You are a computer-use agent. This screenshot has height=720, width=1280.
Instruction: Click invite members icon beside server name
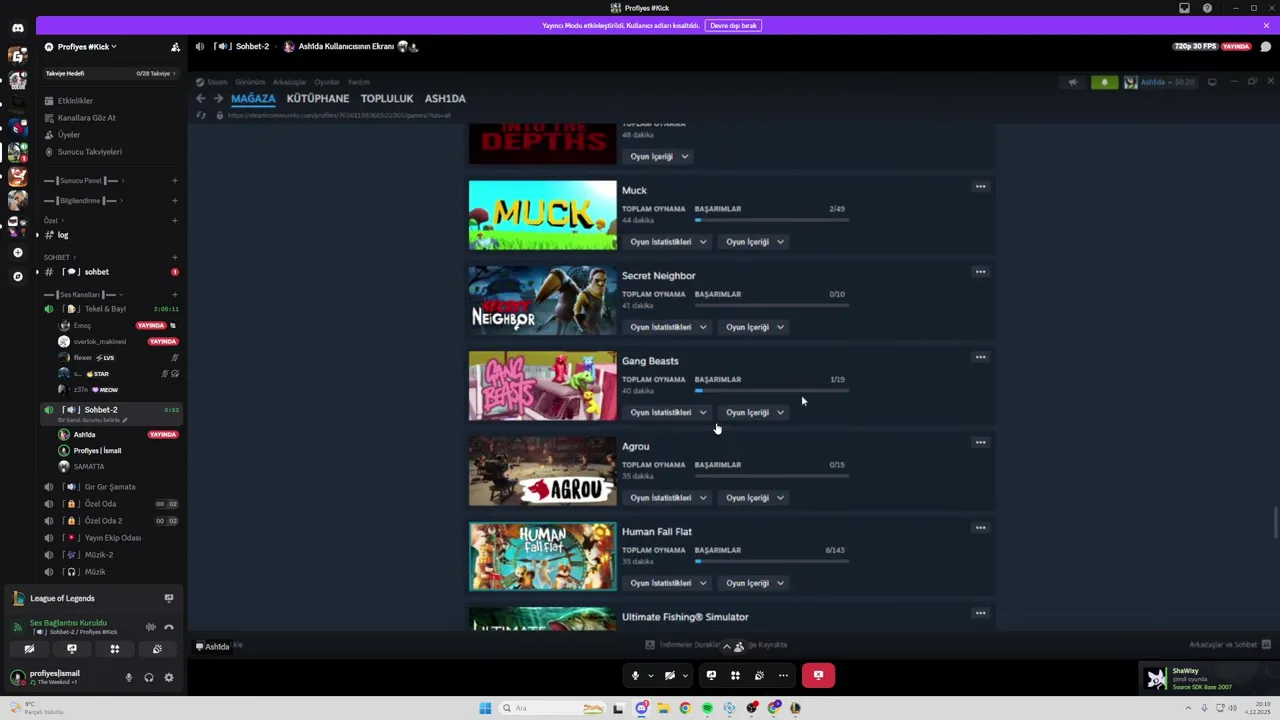pos(175,47)
